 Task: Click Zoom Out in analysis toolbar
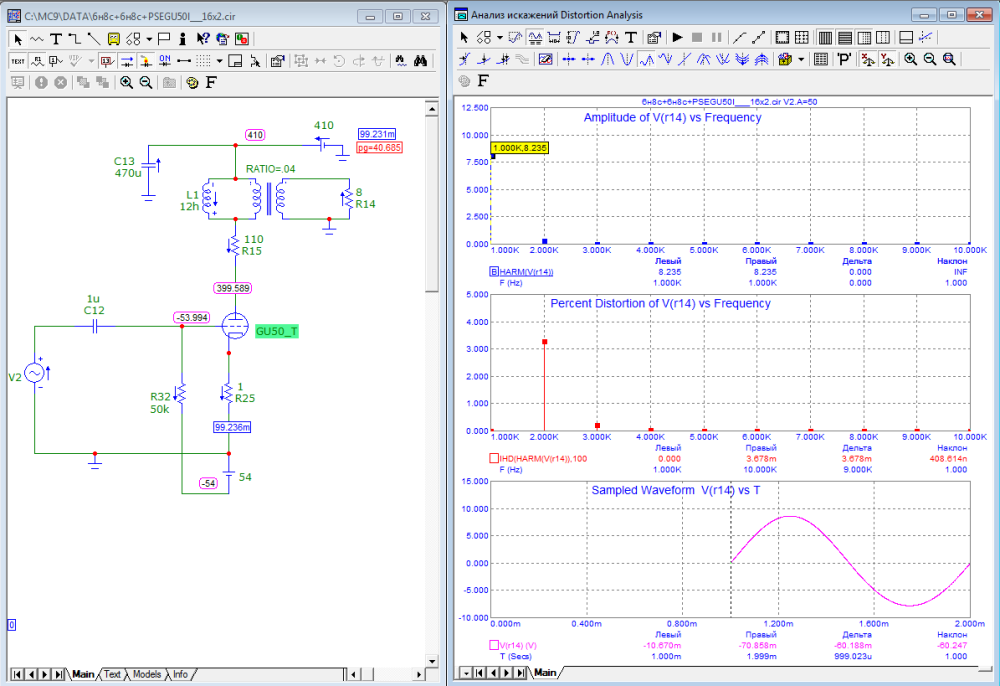tap(930, 60)
